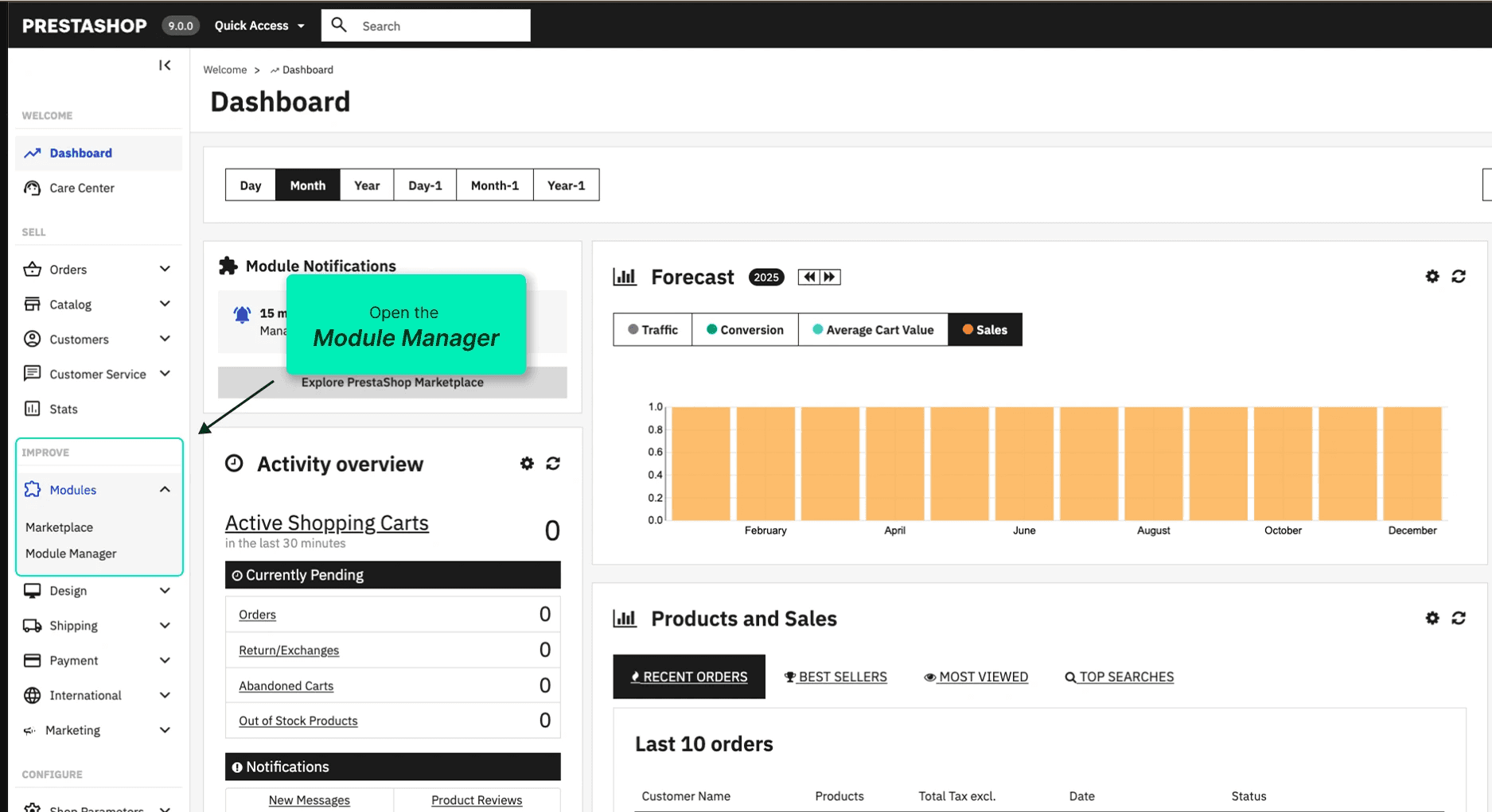The height and width of the screenshot is (812, 1492).
Task: Switch to Most Viewed tab
Action: [976, 677]
